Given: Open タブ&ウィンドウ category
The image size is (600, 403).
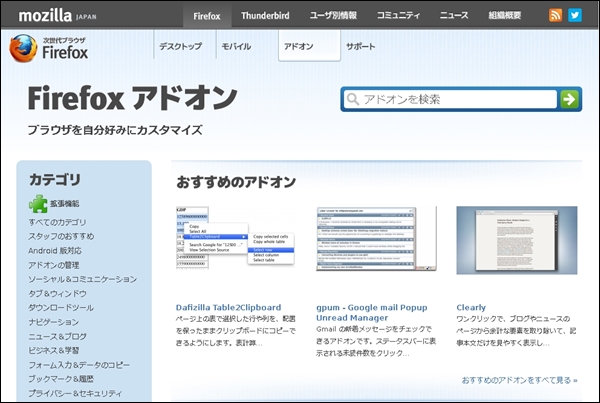Looking at the screenshot, I should [x=57, y=294].
